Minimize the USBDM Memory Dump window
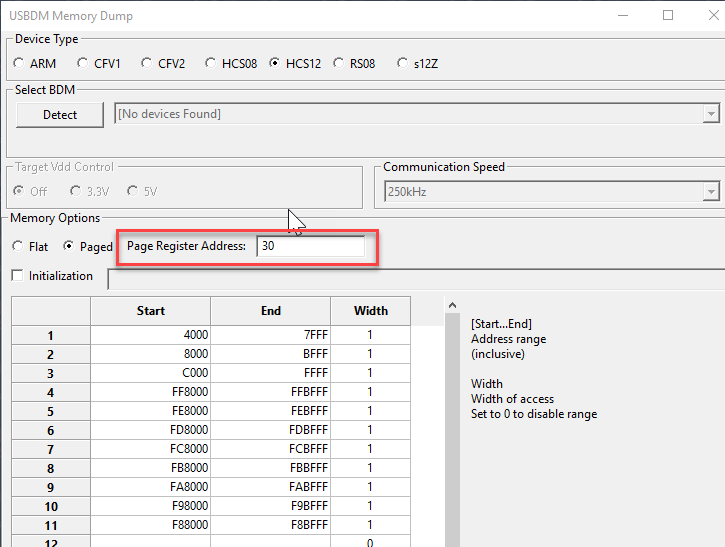This screenshot has height=547, width=725. tap(623, 15)
